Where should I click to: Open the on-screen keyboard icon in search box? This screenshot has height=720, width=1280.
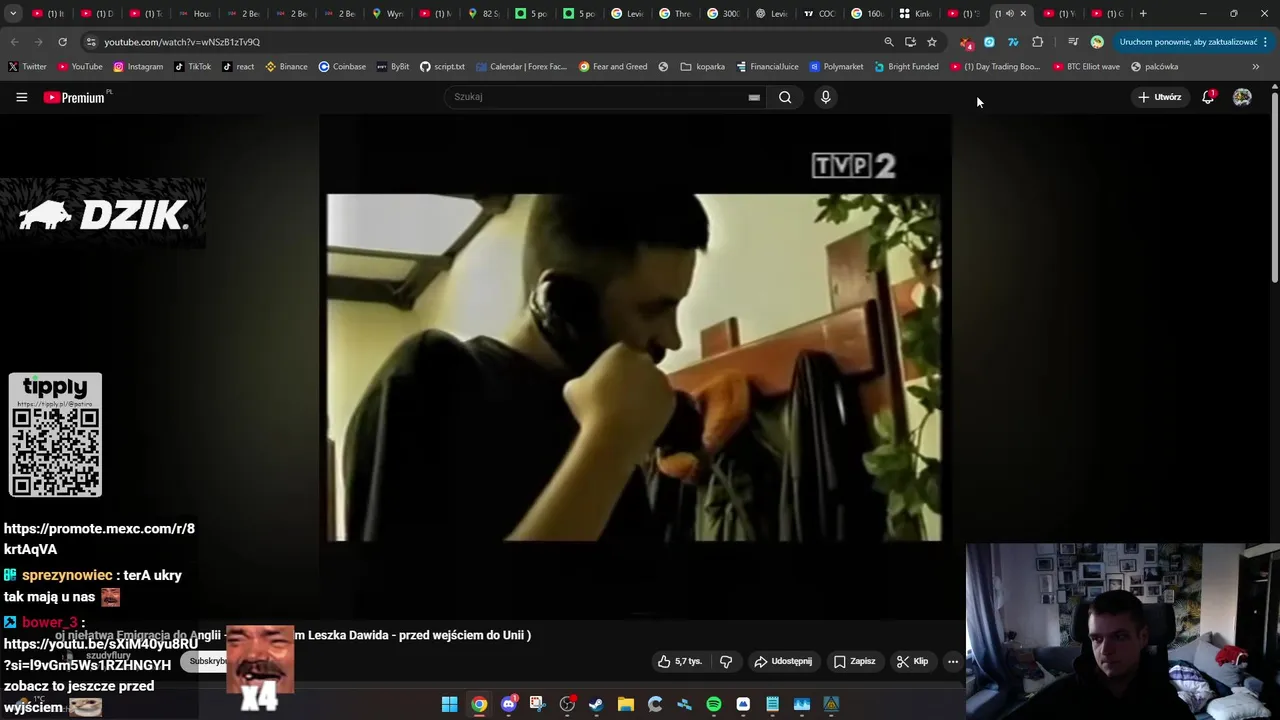(x=754, y=97)
